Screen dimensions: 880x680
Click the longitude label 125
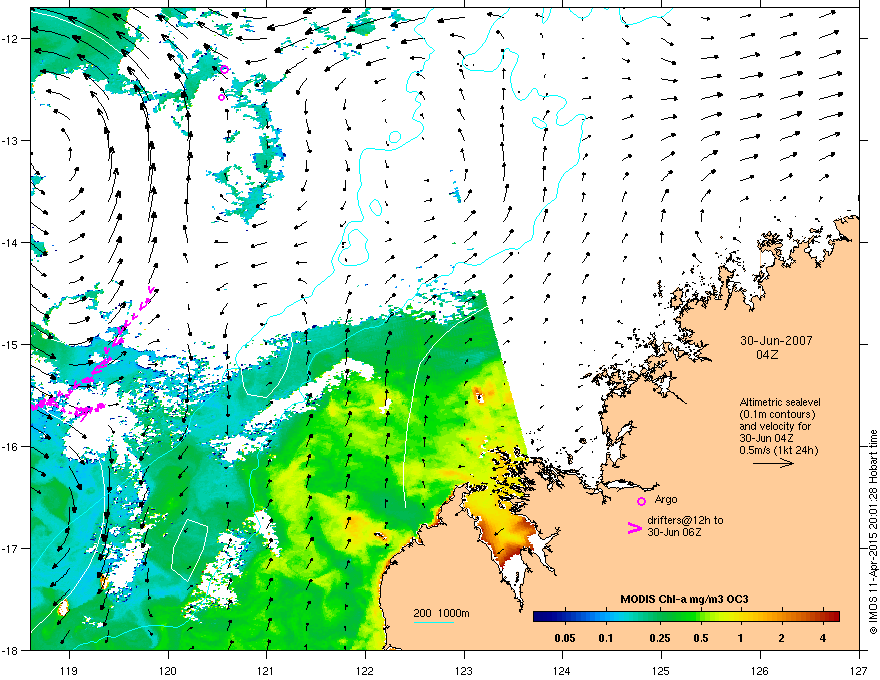click(661, 670)
